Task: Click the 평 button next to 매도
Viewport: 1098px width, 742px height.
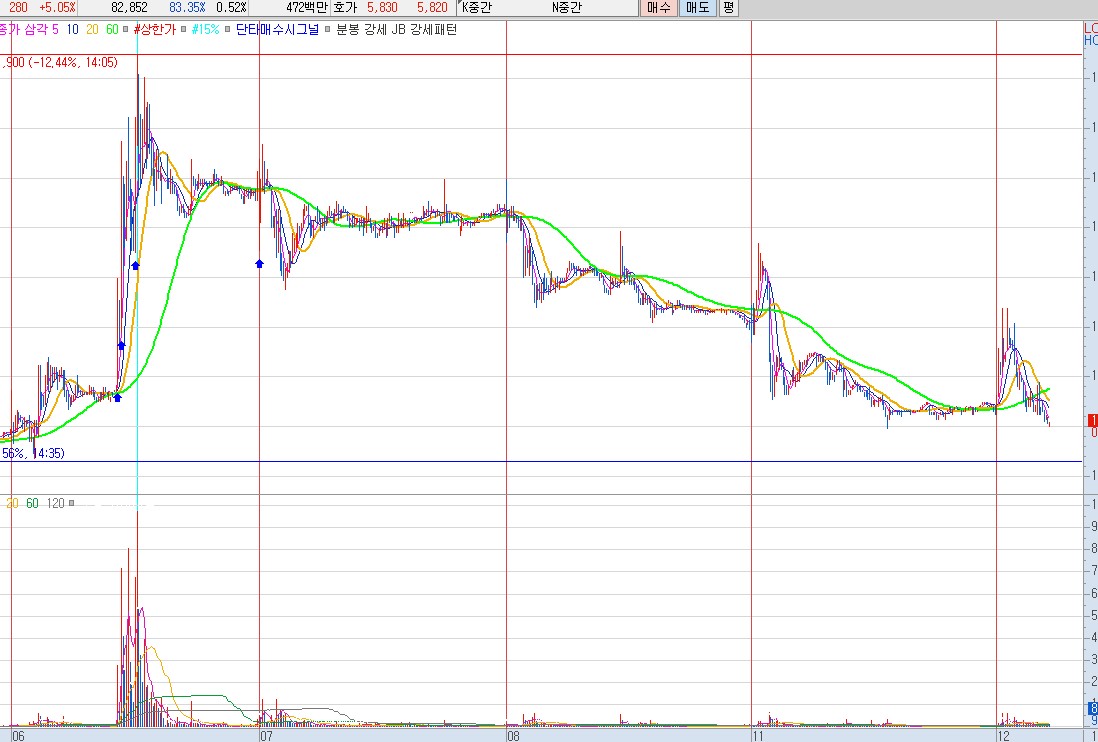Action: click(728, 8)
